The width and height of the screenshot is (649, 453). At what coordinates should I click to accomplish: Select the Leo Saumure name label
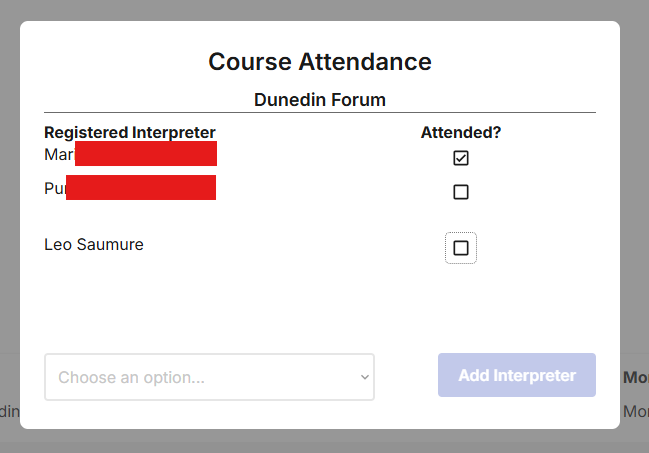tap(94, 245)
